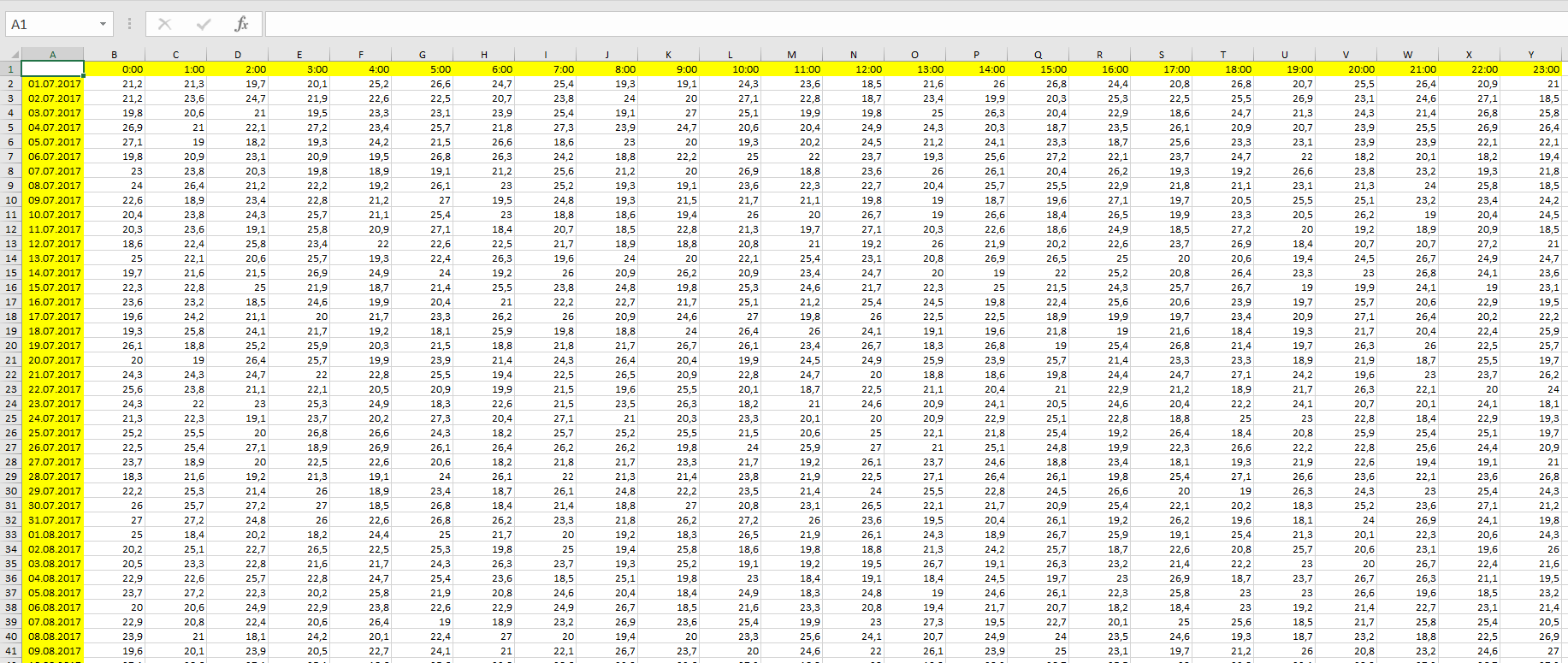
Task: Select column N header
Action: click(x=854, y=54)
